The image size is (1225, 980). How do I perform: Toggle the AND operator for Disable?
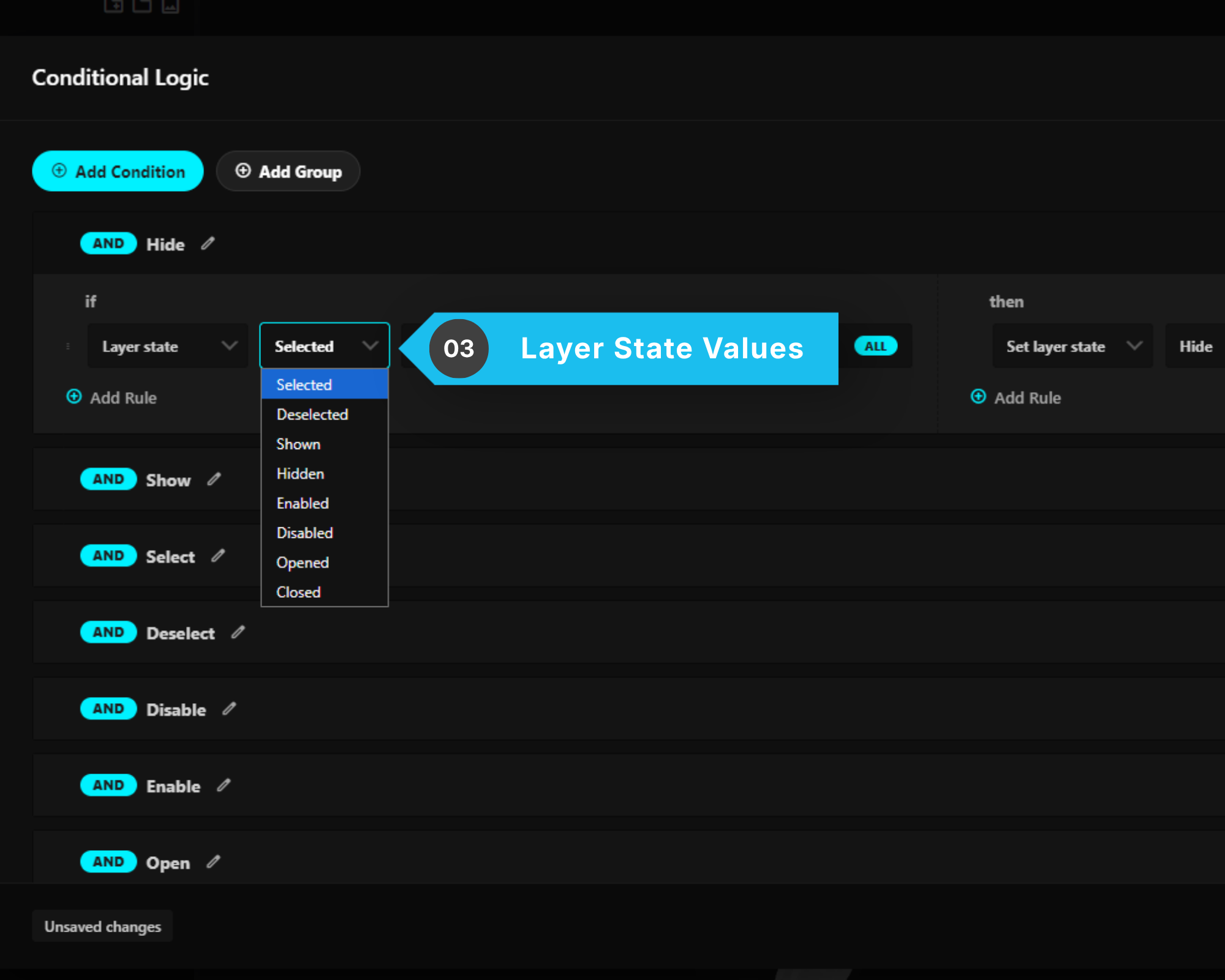click(108, 709)
